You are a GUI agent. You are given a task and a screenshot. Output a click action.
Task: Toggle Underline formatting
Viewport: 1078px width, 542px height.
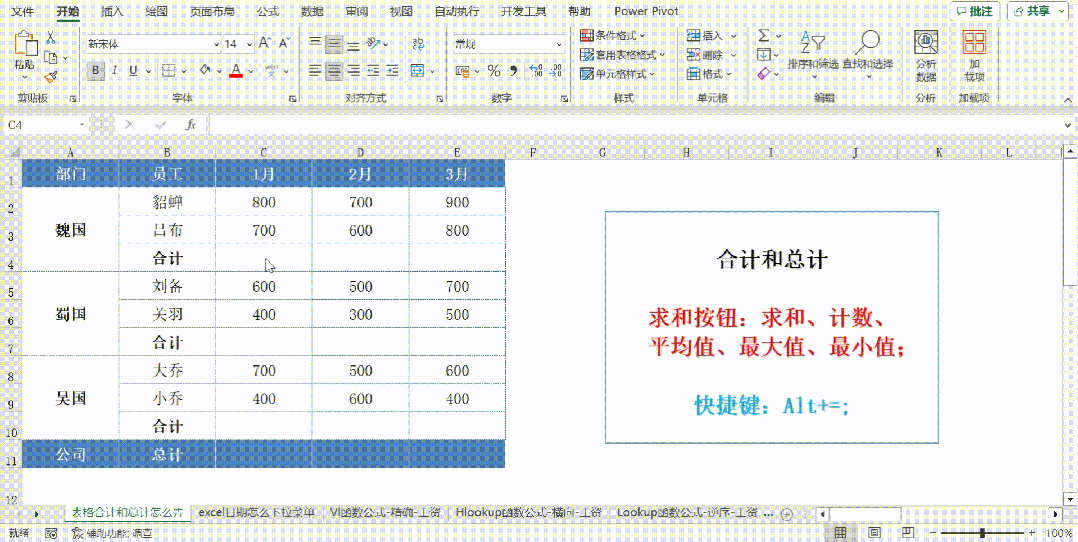pos(133,70)
